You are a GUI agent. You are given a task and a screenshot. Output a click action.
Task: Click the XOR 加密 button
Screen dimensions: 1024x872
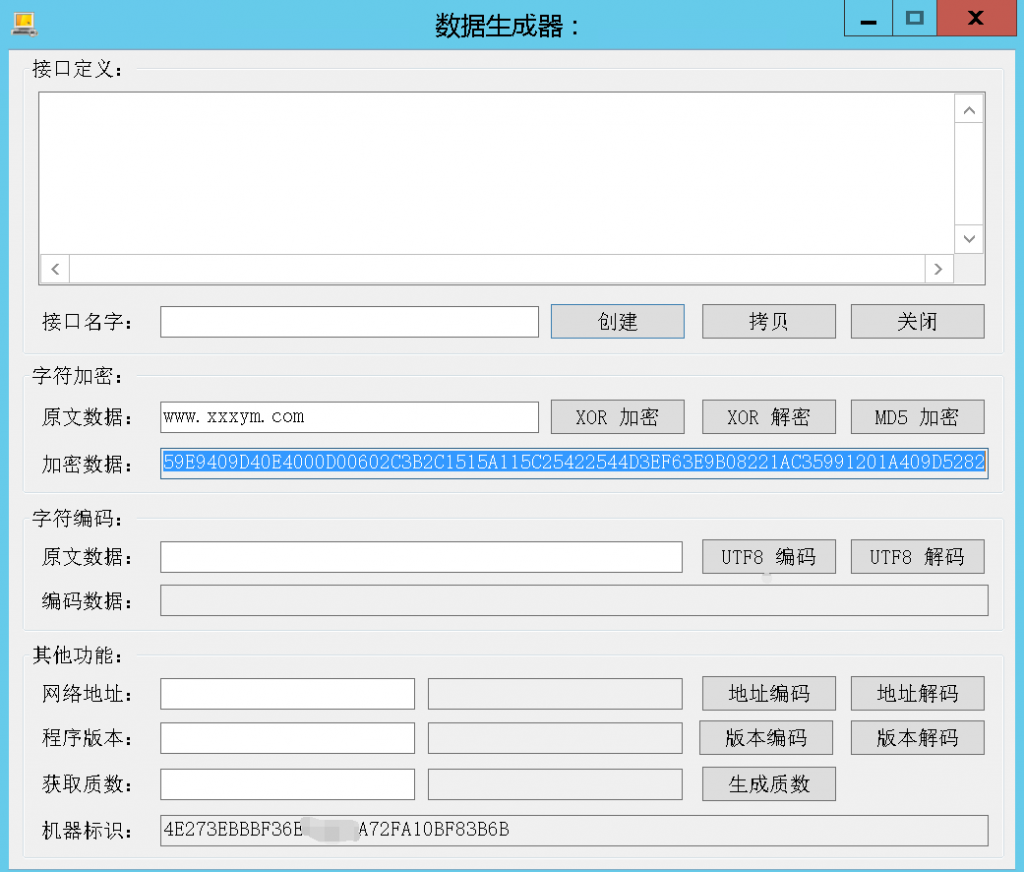618,417
